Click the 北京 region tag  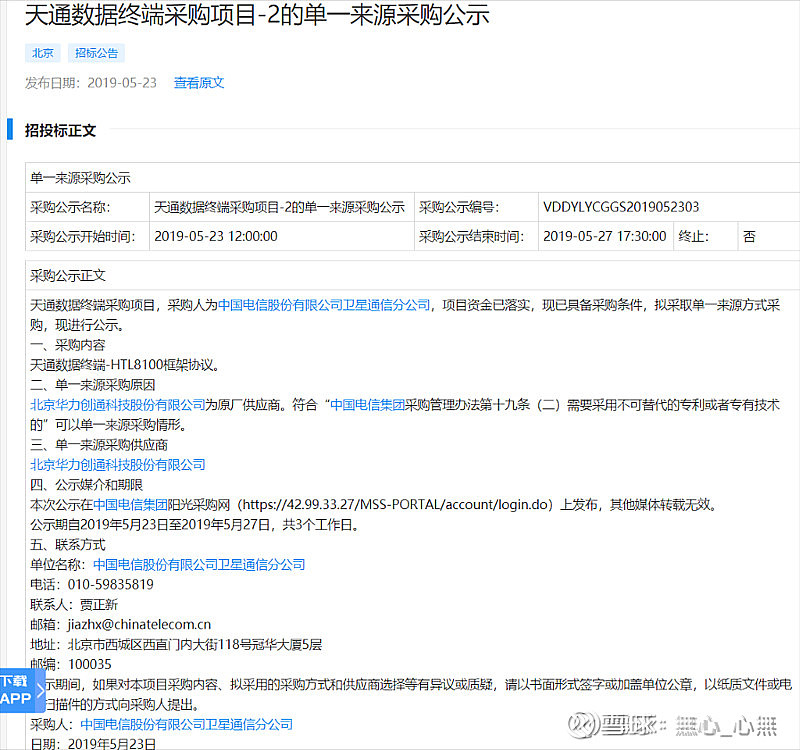(43, 53)
